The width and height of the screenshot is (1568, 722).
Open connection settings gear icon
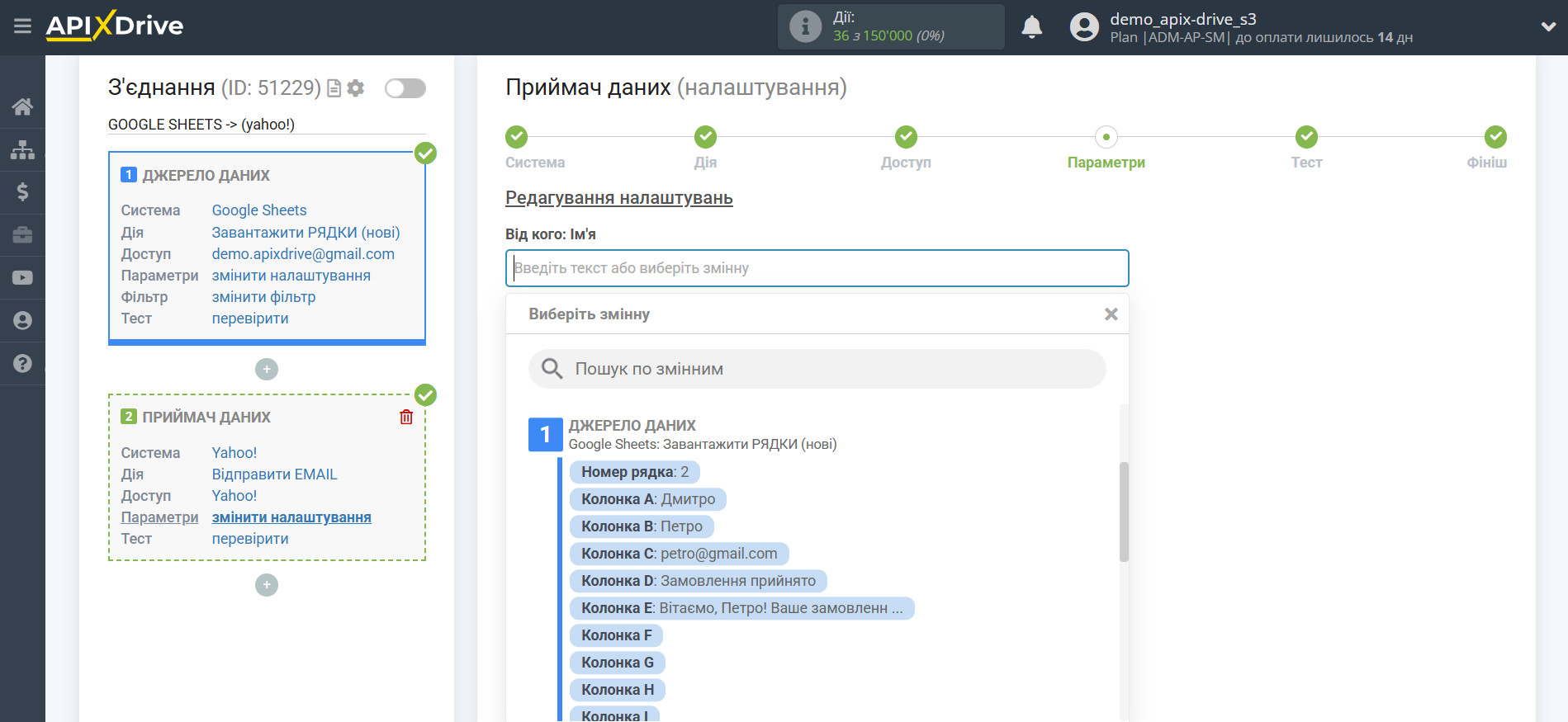coord(356,88)
